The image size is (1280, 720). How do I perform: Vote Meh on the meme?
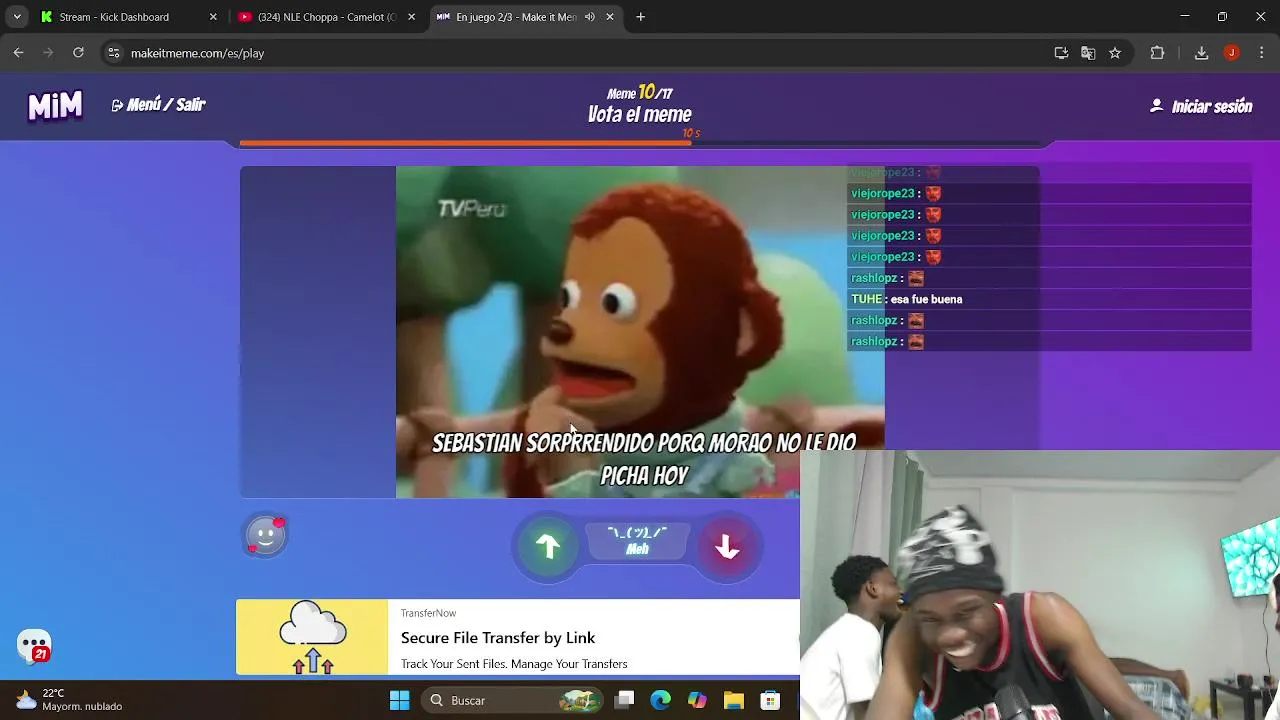tap(637, 541)
